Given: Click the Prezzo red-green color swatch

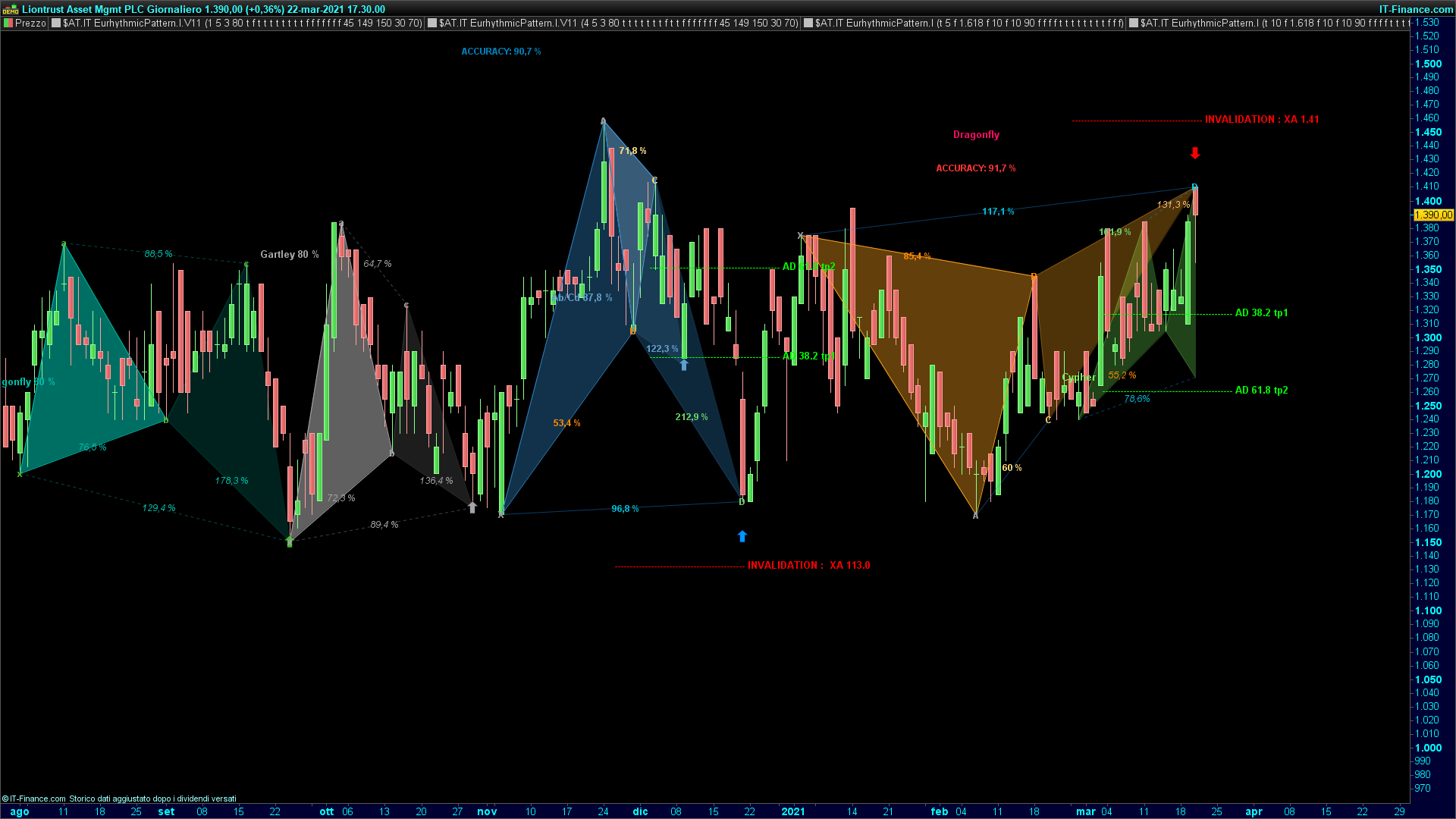Looking at the screenshot, I should [x=8, y=24].
